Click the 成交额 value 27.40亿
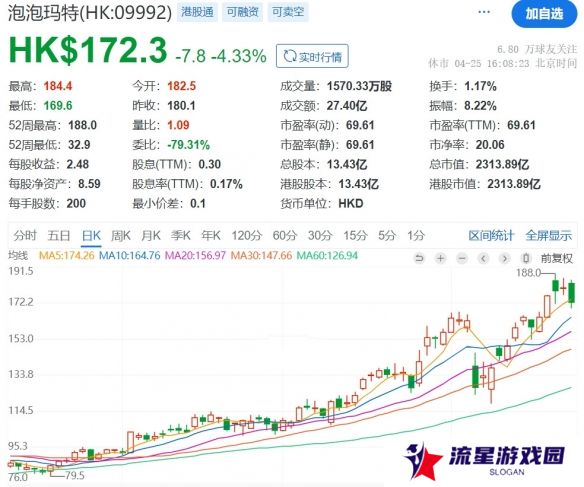 pyautogui.click(x=347, y=106)
